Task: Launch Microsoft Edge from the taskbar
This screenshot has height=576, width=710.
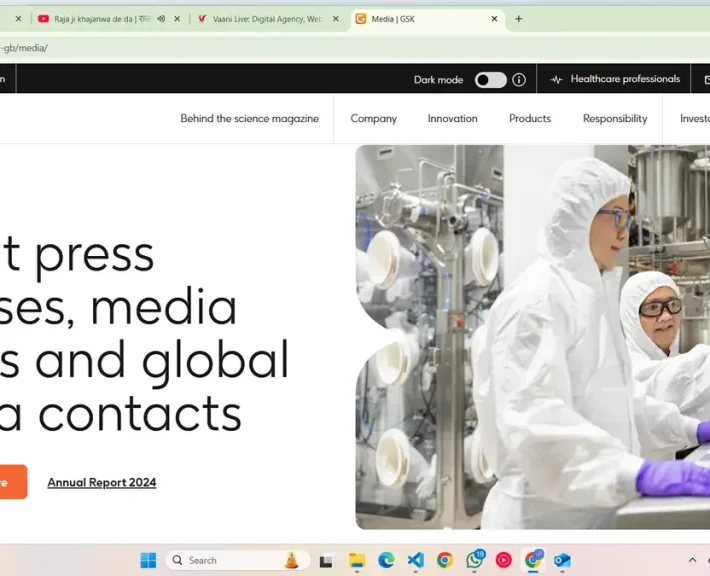Action: pos(386,561)
